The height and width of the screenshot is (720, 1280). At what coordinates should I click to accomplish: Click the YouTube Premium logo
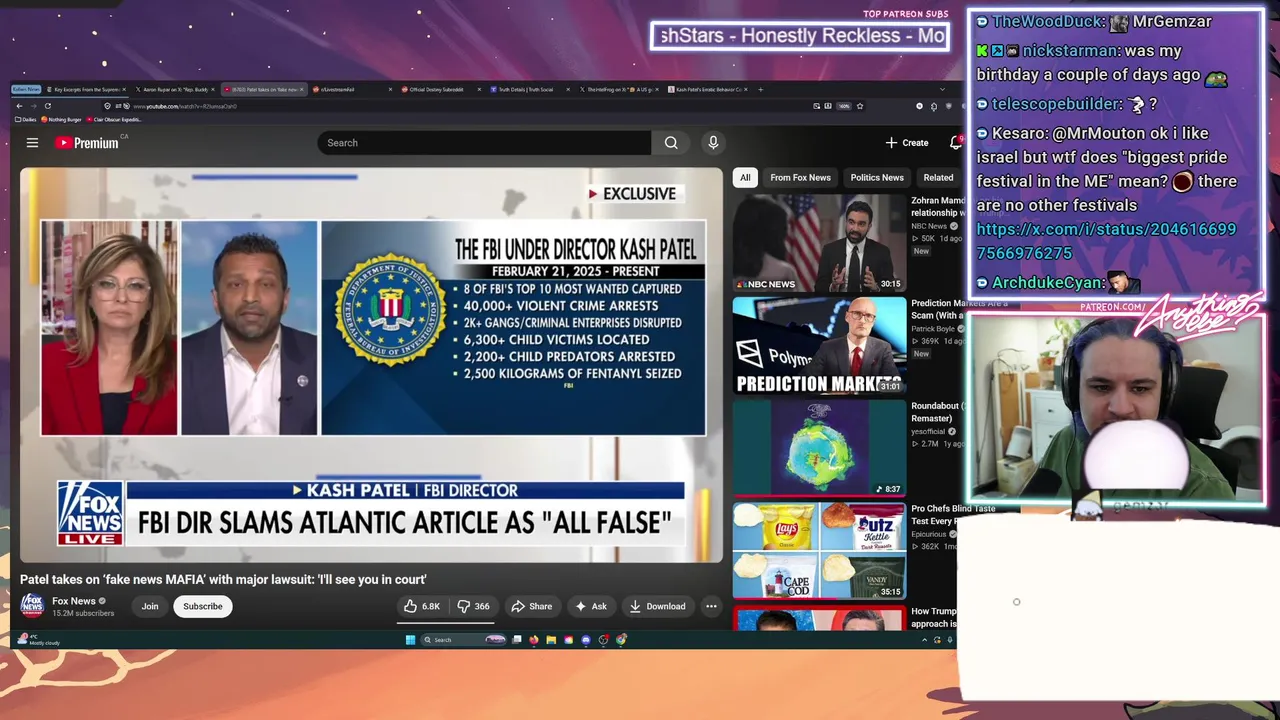(87, 143)
